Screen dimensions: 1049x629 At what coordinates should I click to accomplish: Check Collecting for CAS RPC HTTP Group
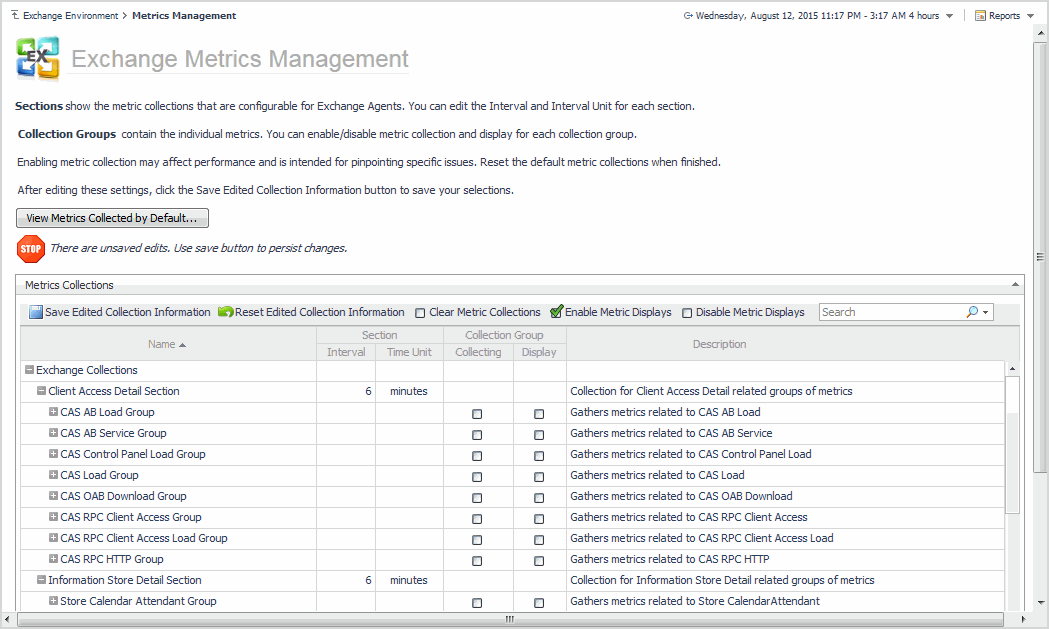477,561
